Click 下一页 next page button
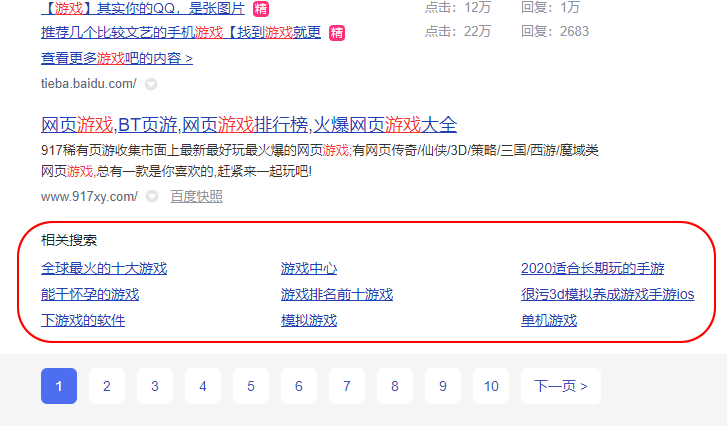 (x=561, y=386)
